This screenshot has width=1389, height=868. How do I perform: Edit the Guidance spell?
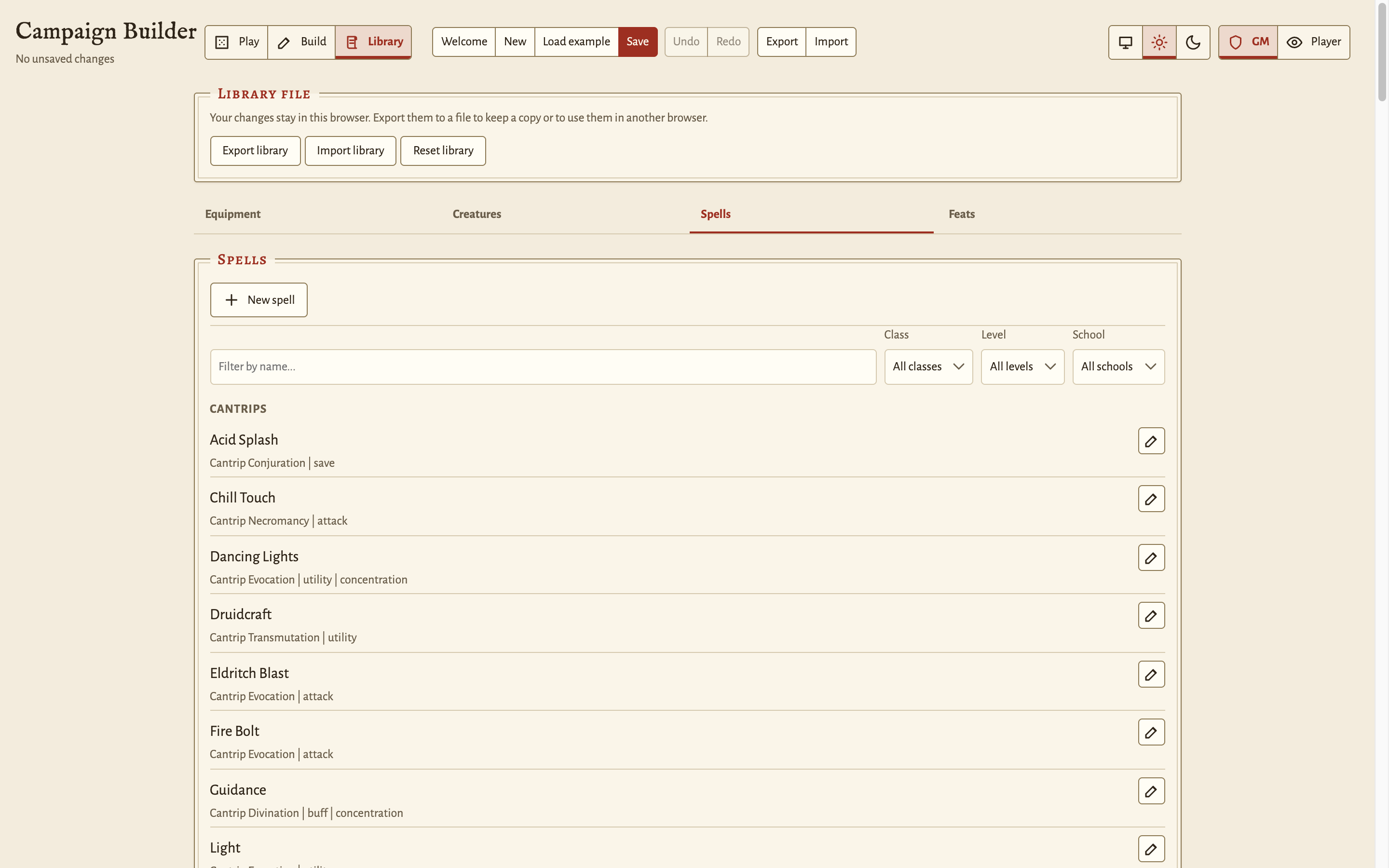pos(1151,791)
